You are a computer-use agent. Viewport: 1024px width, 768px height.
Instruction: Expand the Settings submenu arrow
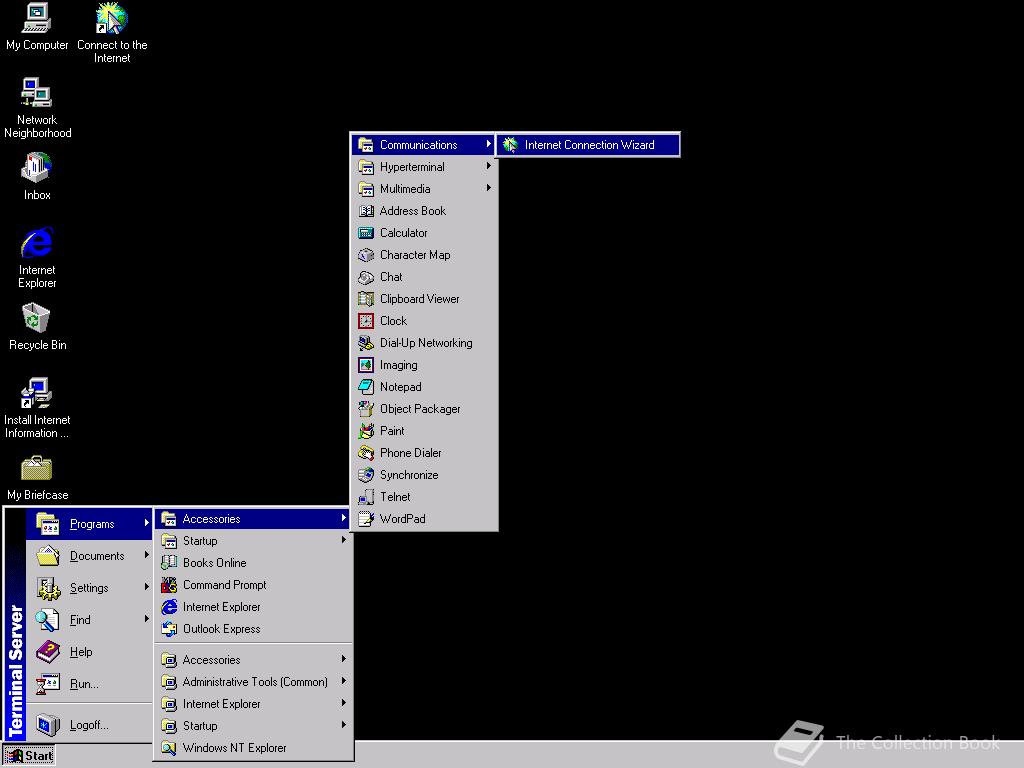146,587
